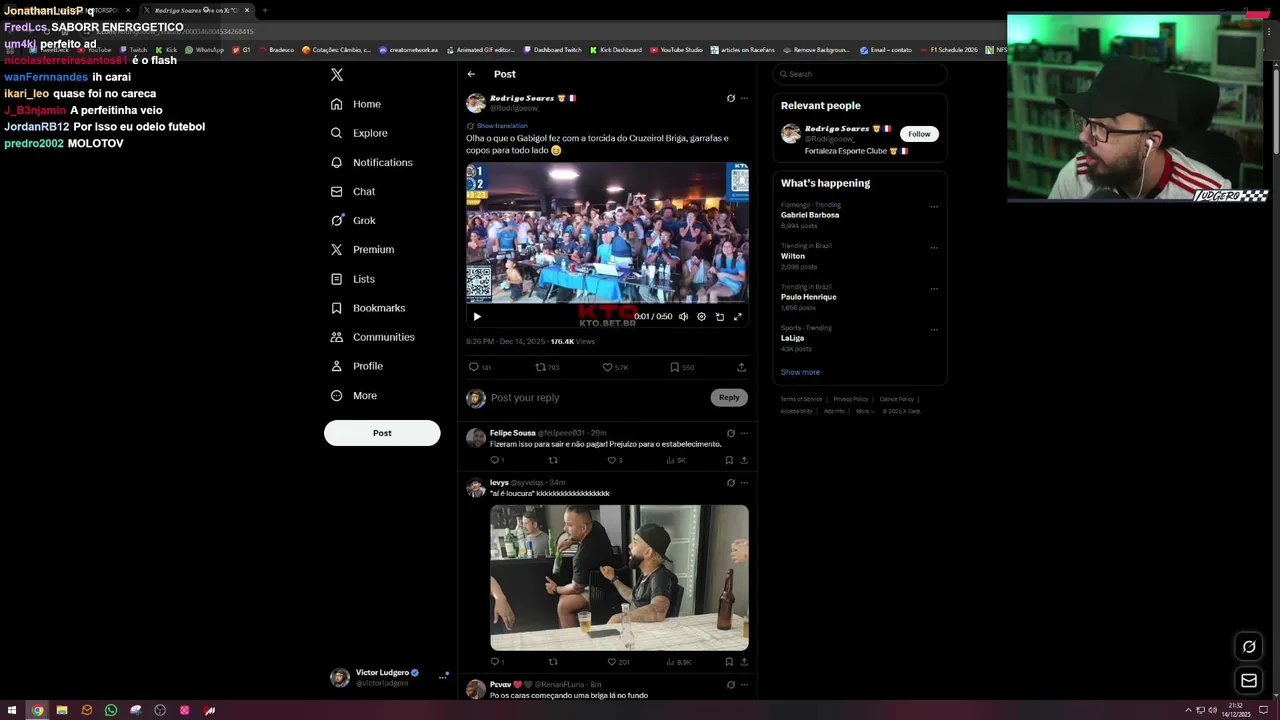The image size is (1280, 720).
Task: Open options for Gabriel Barbosa trend
Action: point(934,207)
